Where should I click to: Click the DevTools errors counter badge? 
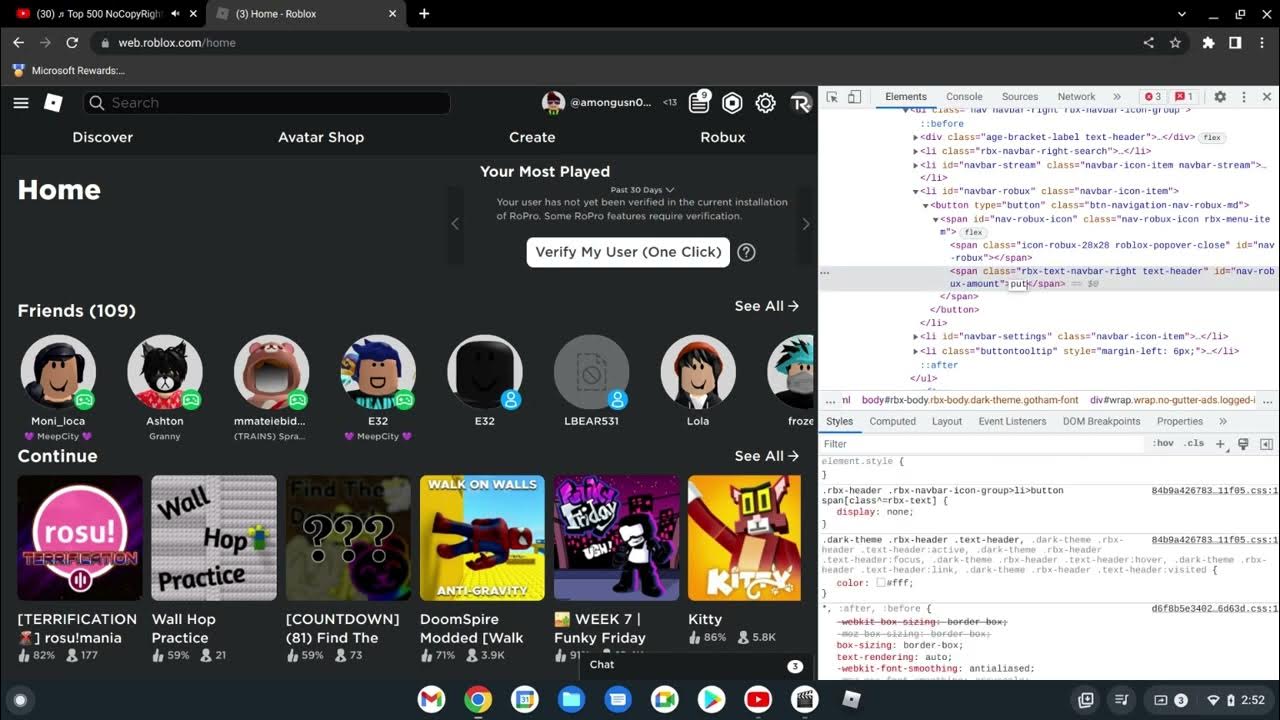point(1153,97)
